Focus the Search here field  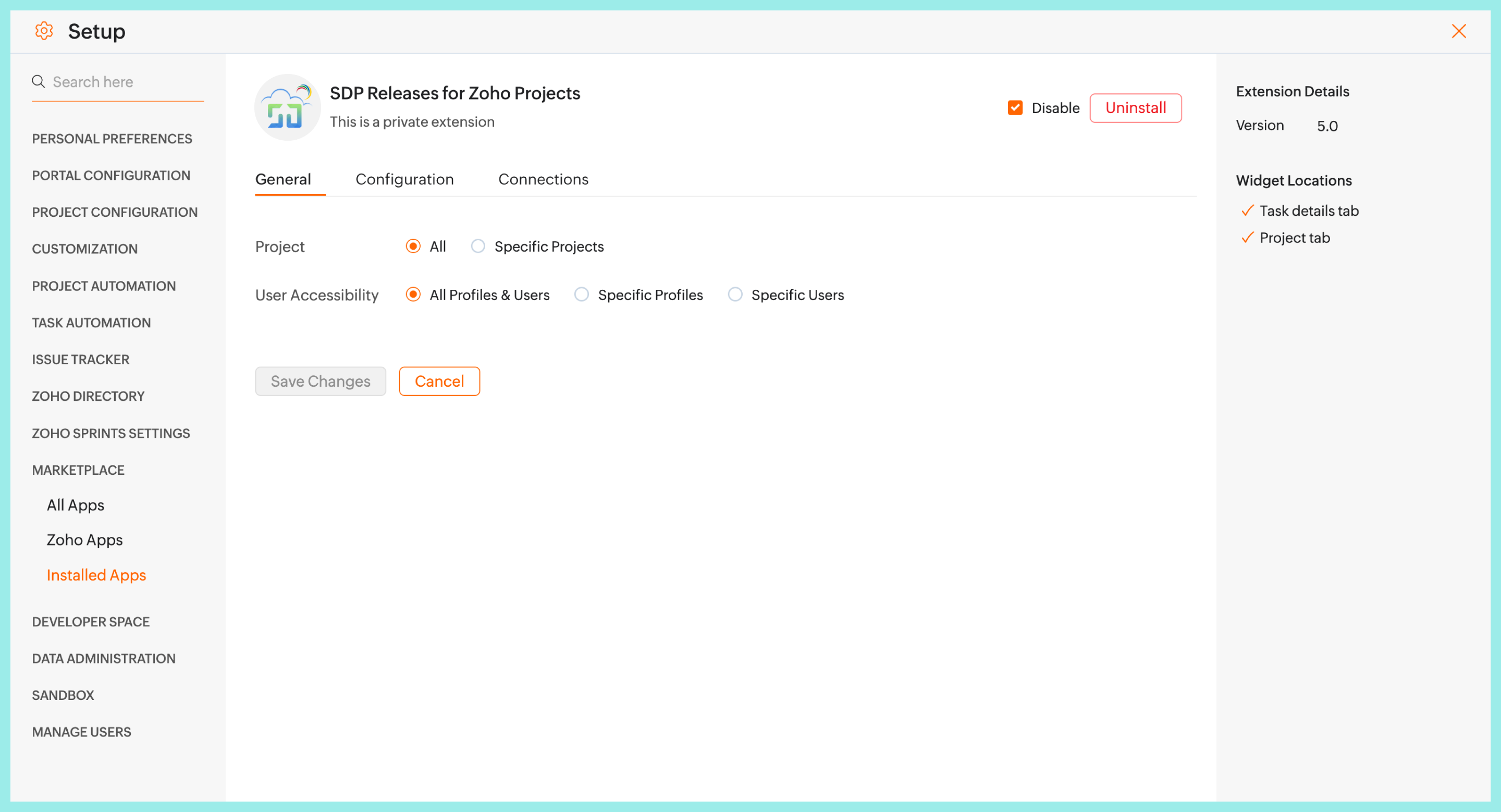coord(125,81)
